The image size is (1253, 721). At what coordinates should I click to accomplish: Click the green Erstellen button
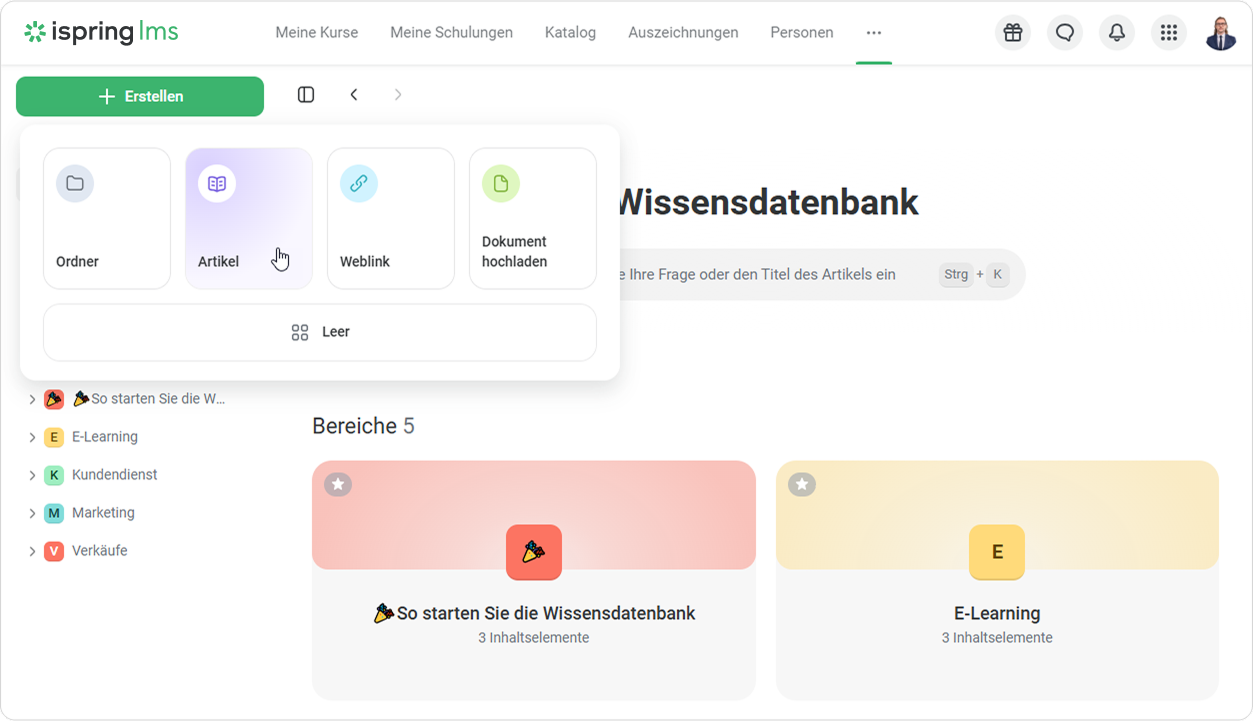coord(140,97)
